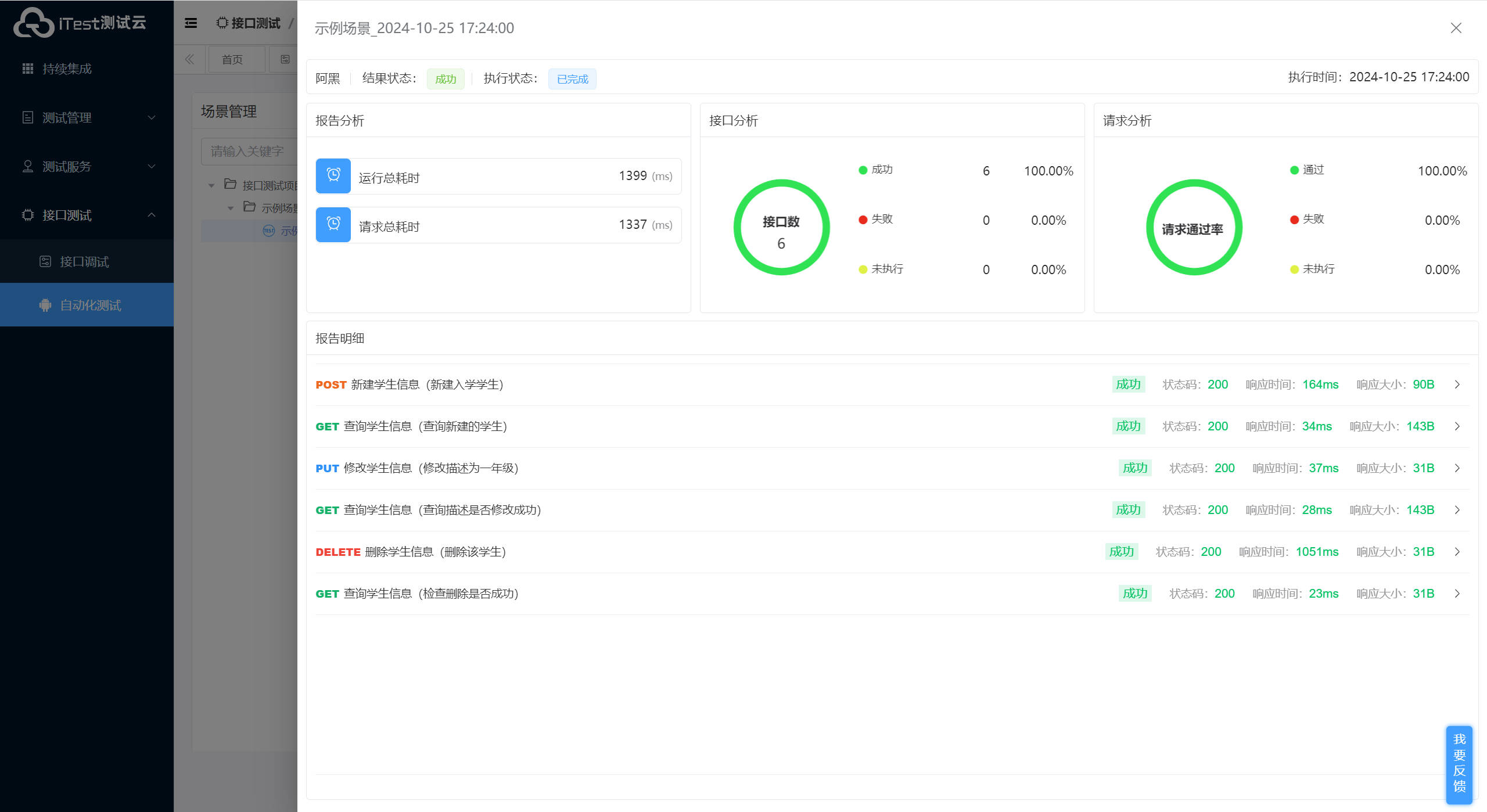
Task: Click the 接口调试 sidebar icon
Action: (45, 261)
